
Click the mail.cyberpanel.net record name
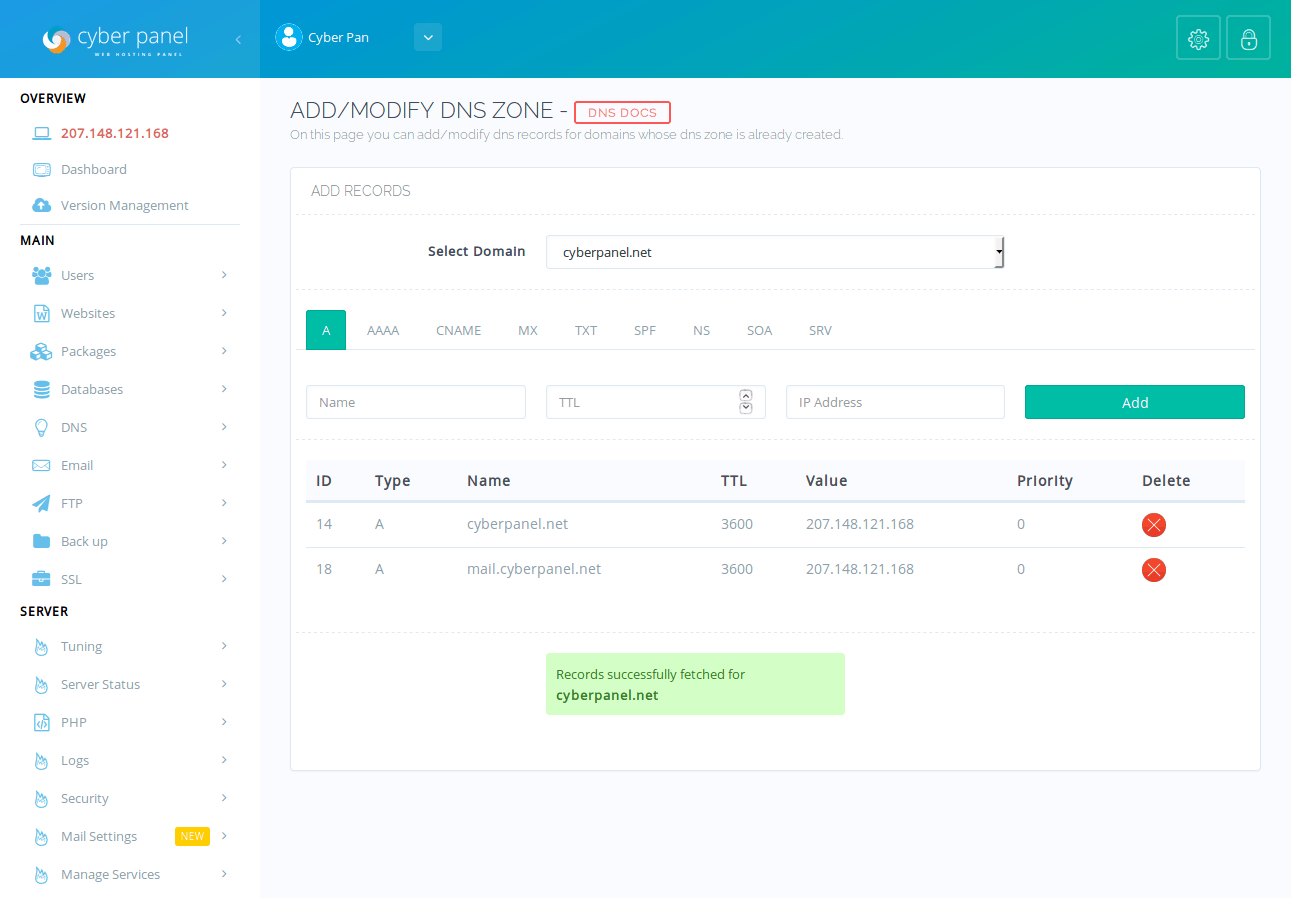(x=534, y=569)
